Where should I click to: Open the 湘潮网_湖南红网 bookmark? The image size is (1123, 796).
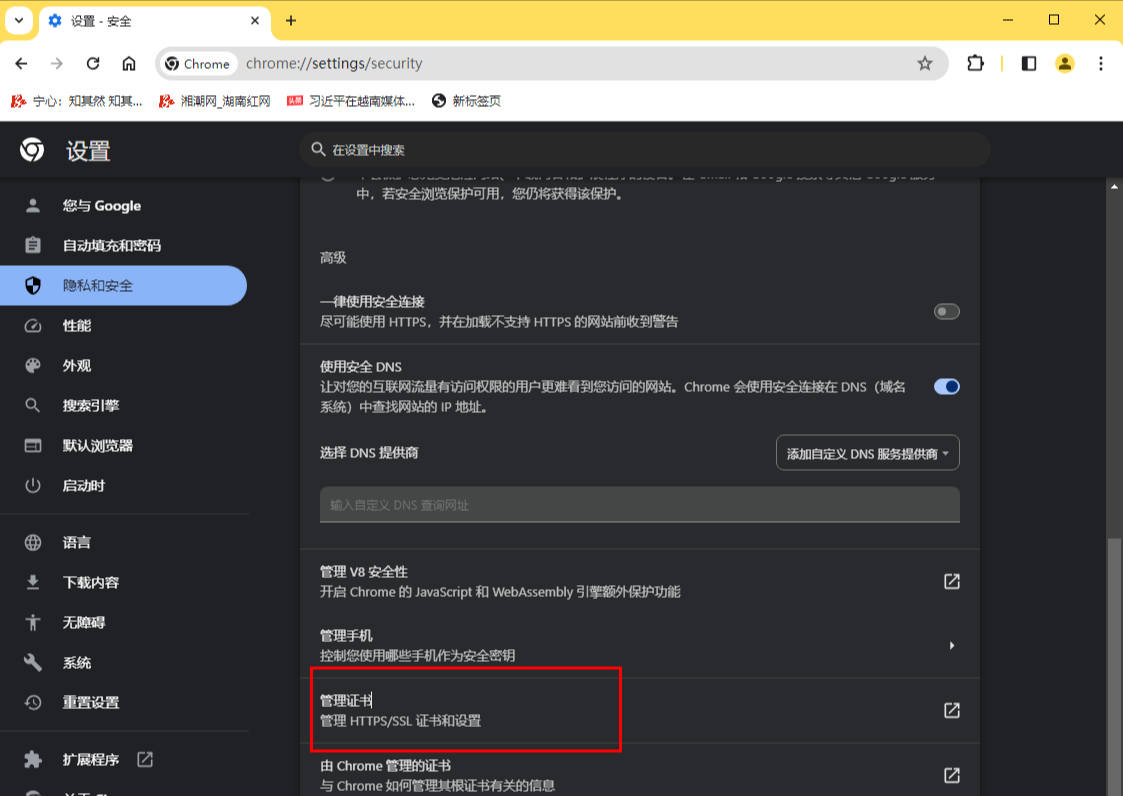pos(215,101)
